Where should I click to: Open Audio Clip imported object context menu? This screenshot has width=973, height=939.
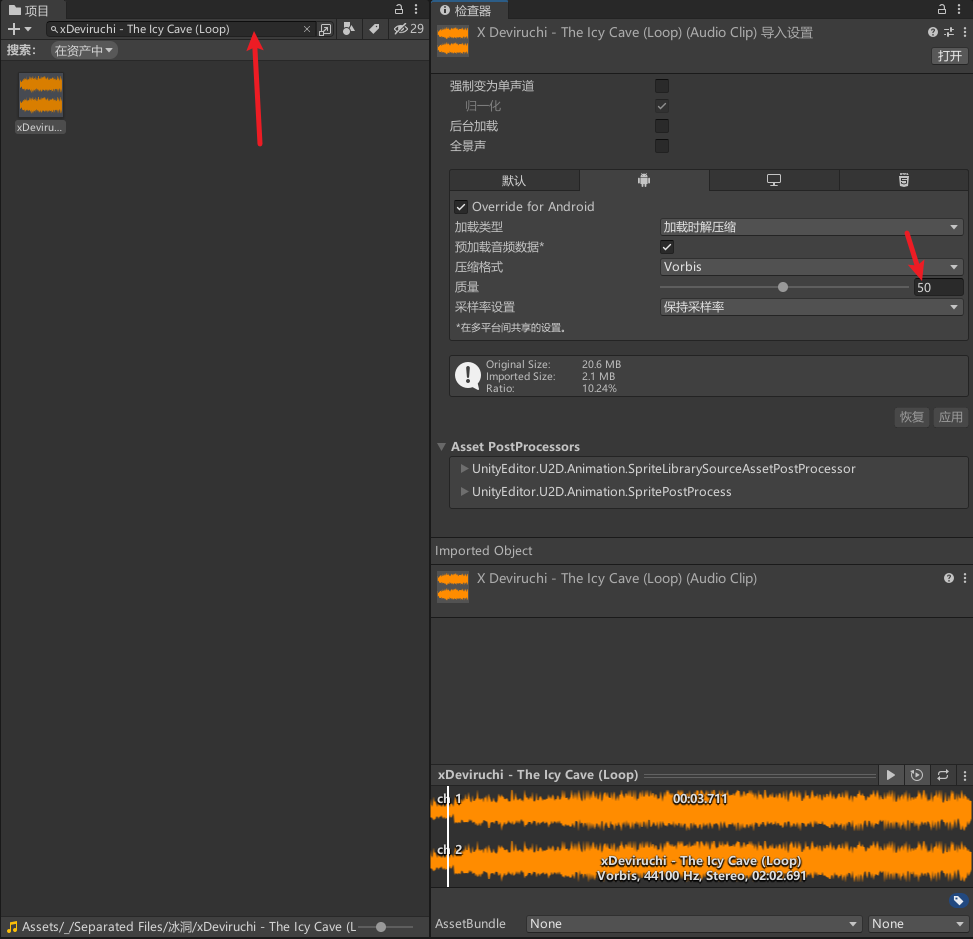coord(964,578)
